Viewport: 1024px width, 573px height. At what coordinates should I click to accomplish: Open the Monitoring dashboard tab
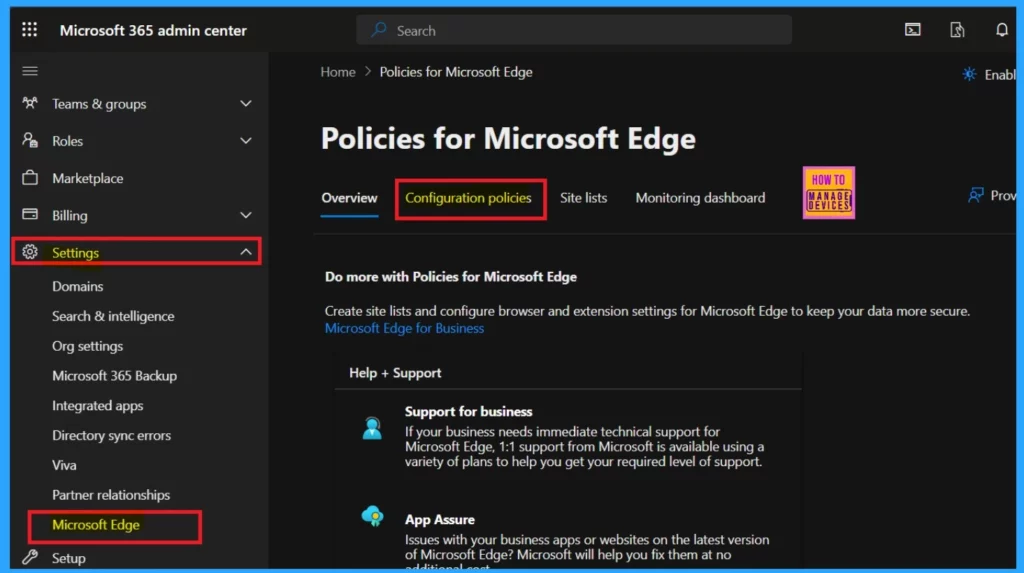click(700, 198)
